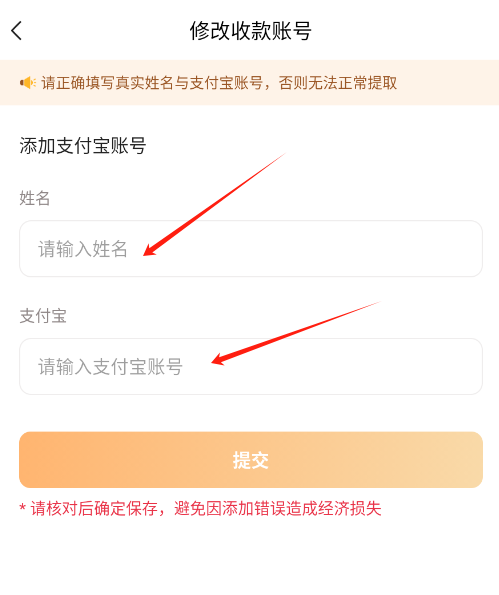Select the 添加支付宝账号 section heading
499x595 pixels.
point(83,146)
